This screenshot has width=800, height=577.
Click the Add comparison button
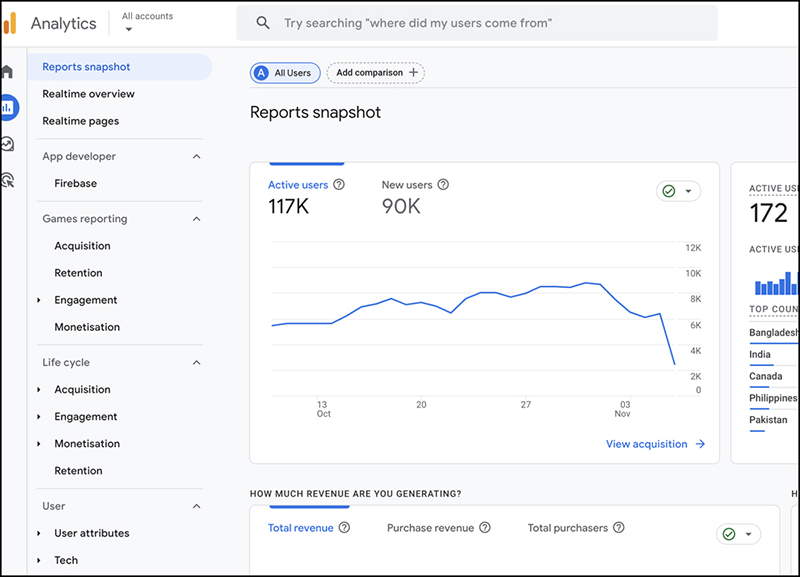click(x=376, y=73)
